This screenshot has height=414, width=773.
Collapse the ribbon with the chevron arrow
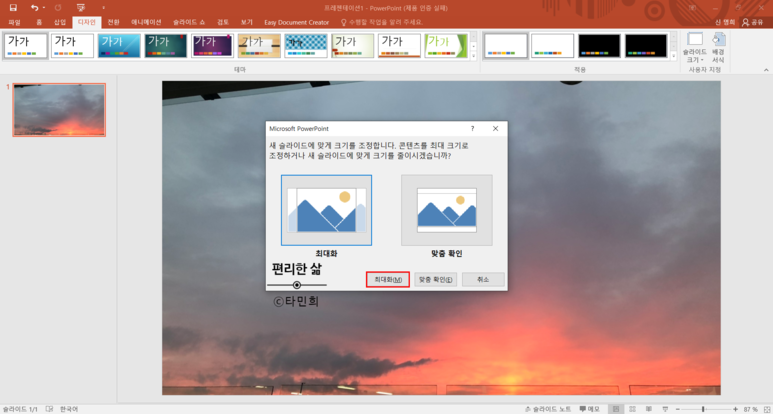(766, 70)
